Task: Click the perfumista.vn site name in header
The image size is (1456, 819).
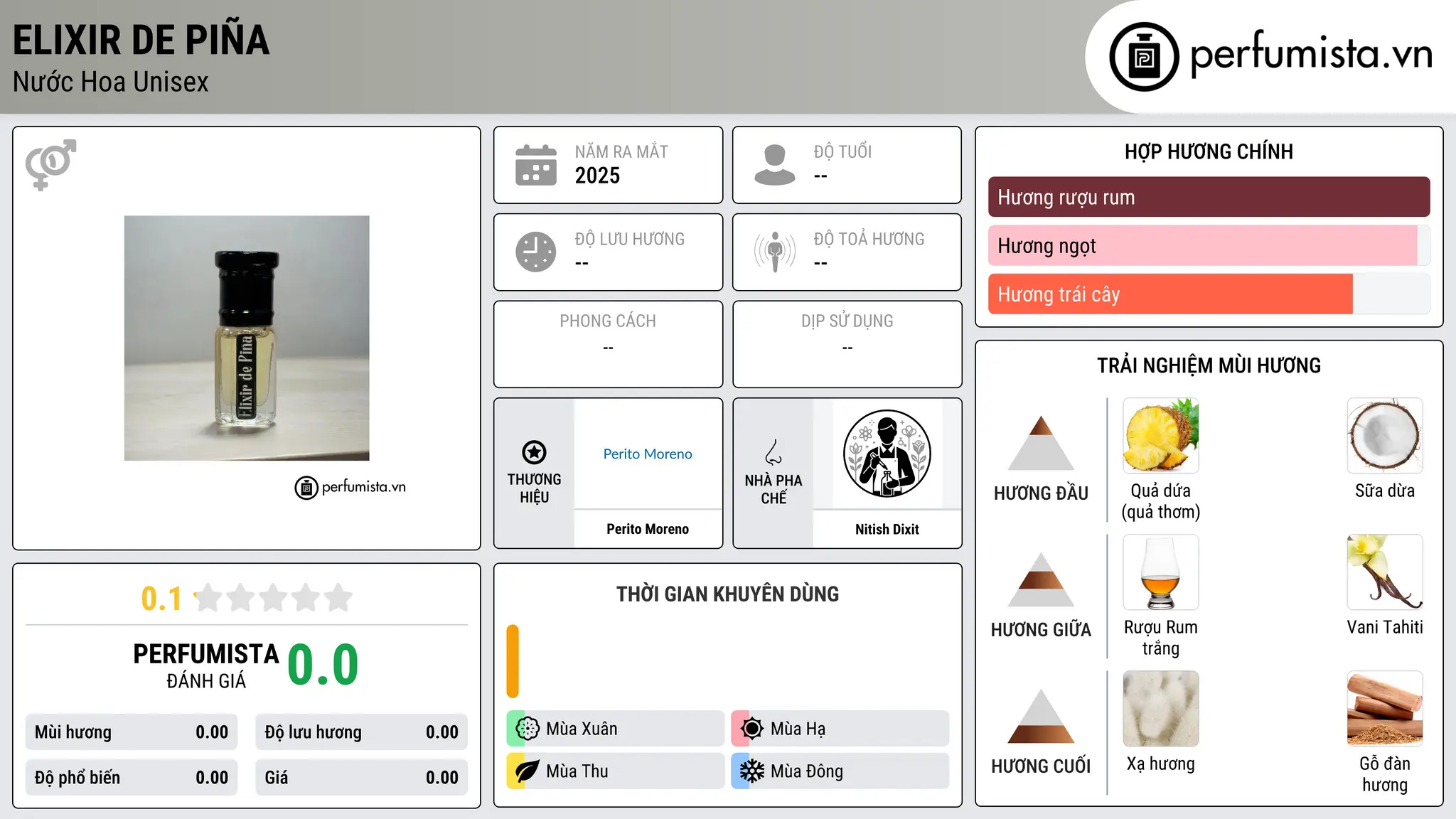Action: [x=1311, y=54]
